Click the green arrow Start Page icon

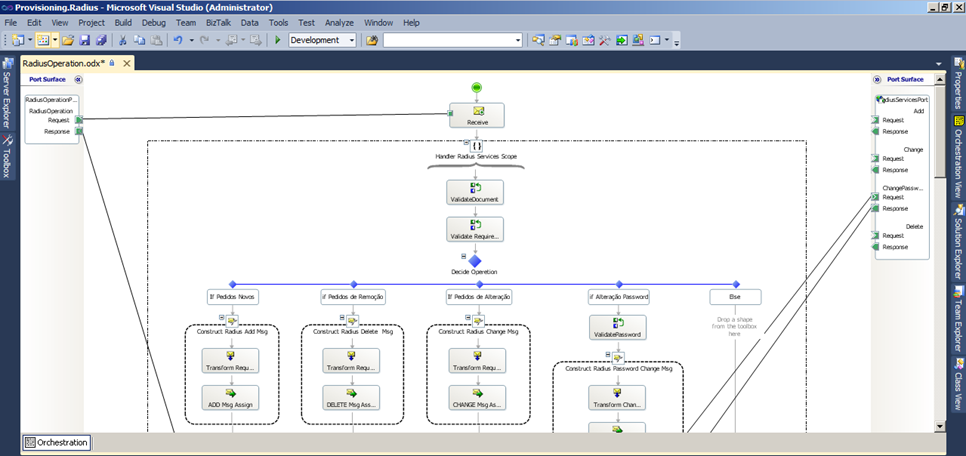(621, 40)
